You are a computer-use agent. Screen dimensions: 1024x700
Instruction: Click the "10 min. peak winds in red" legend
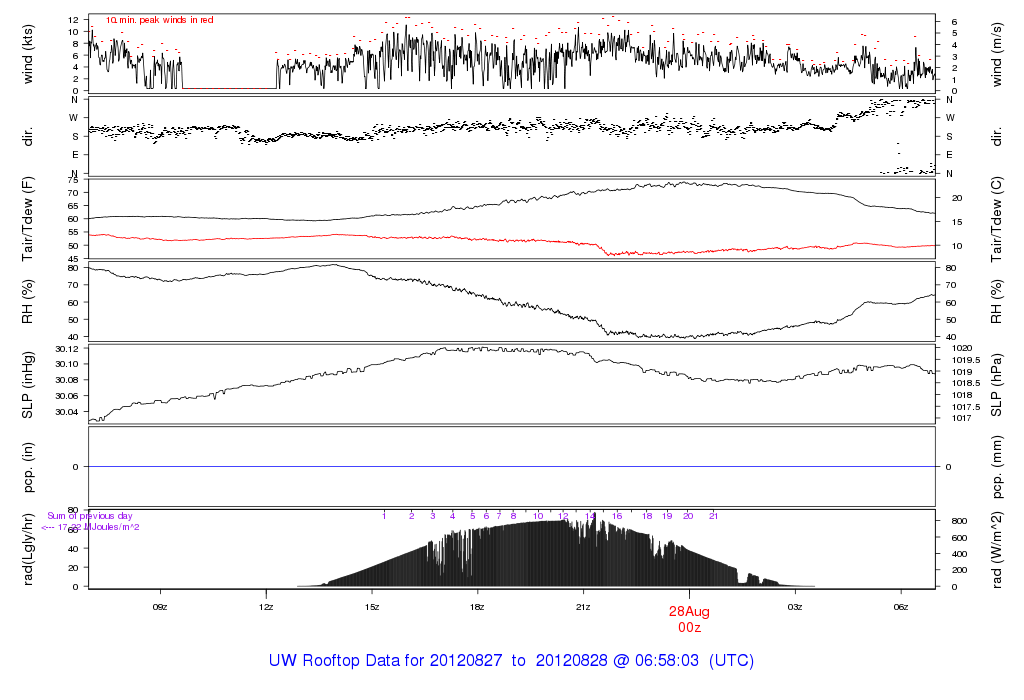159,20
